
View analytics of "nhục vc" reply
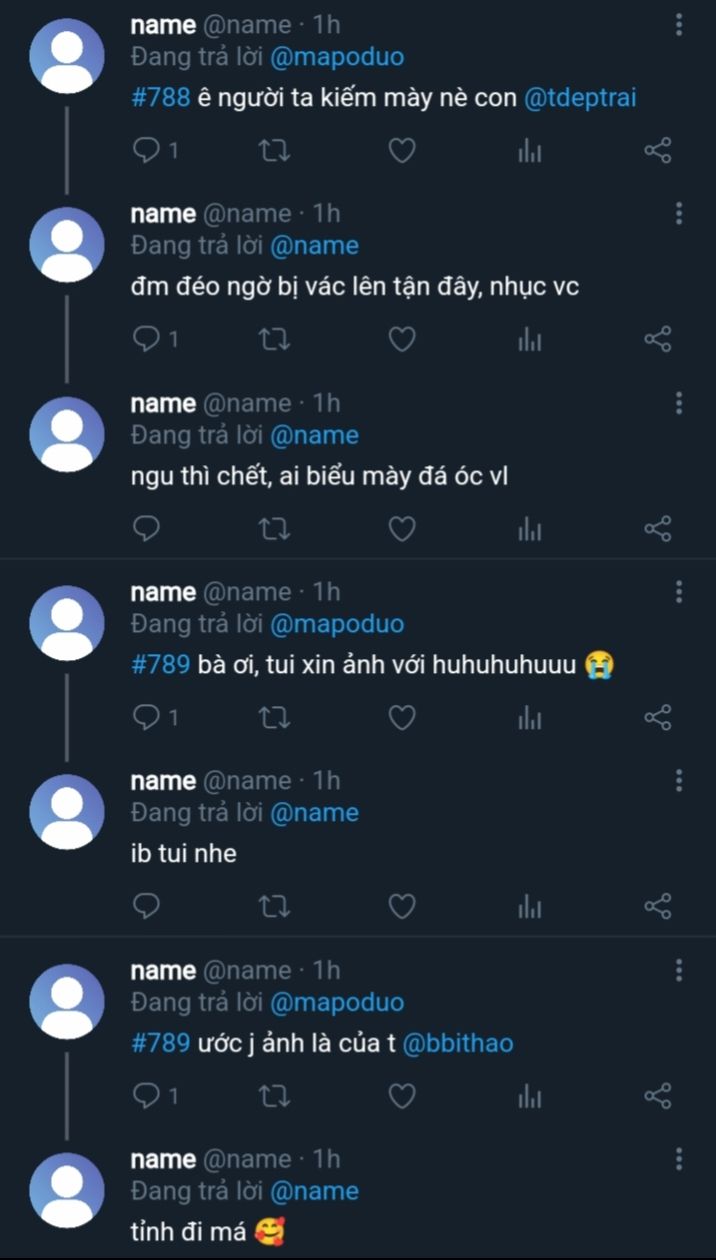pos(530,340)
